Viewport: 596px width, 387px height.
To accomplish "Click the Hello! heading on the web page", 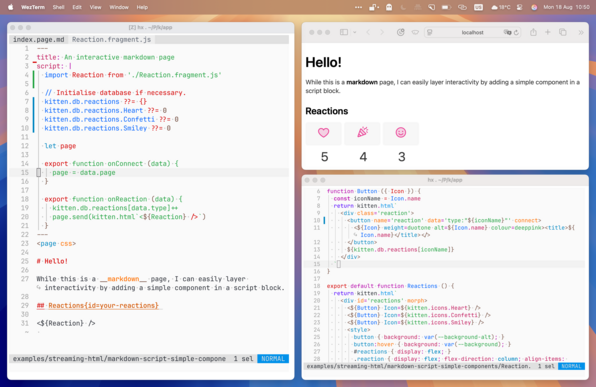I will [x=323, y=62].
